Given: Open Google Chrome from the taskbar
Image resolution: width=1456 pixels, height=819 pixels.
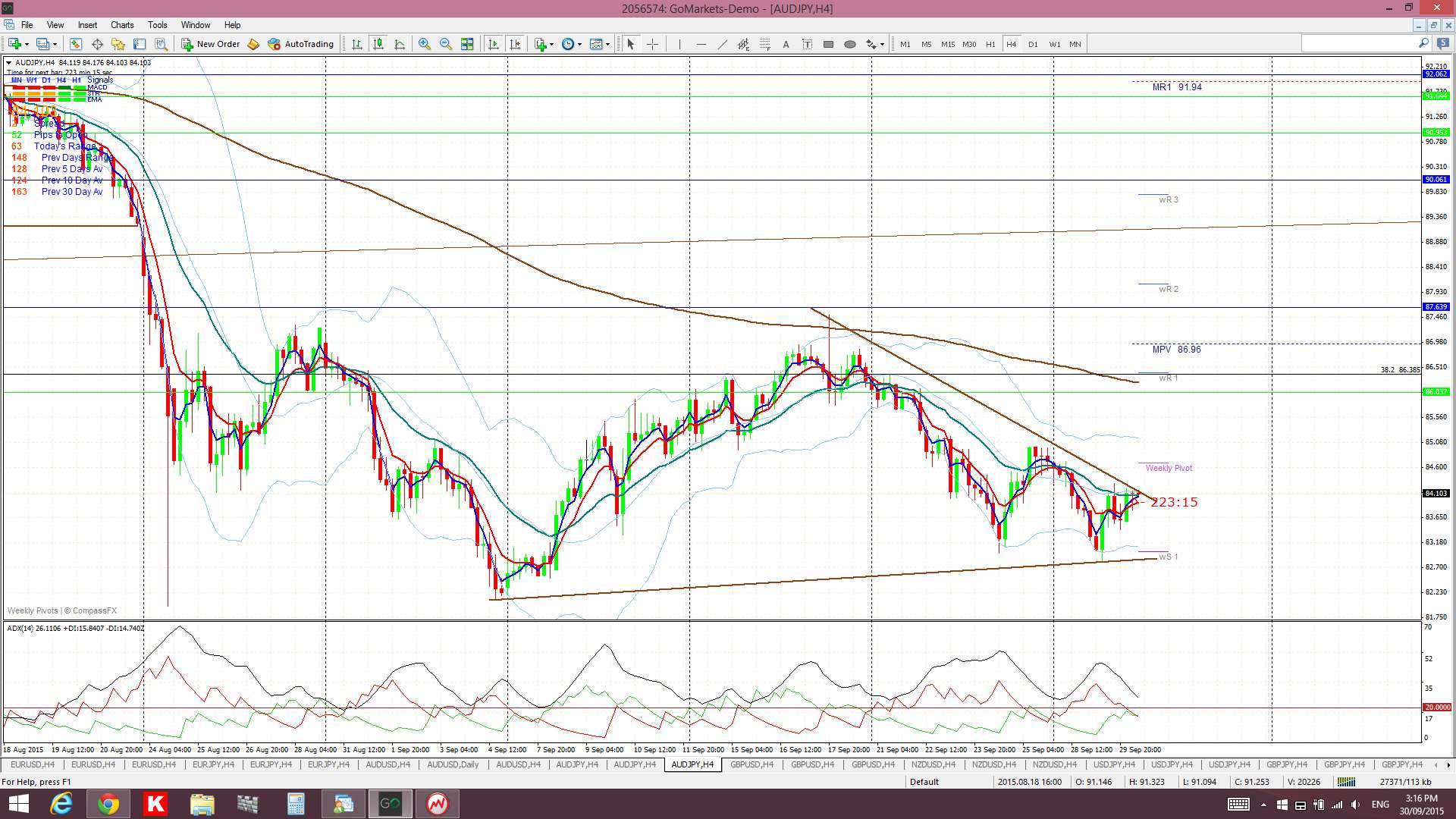Looking at the screenshot, I should (x=108, y=804).
